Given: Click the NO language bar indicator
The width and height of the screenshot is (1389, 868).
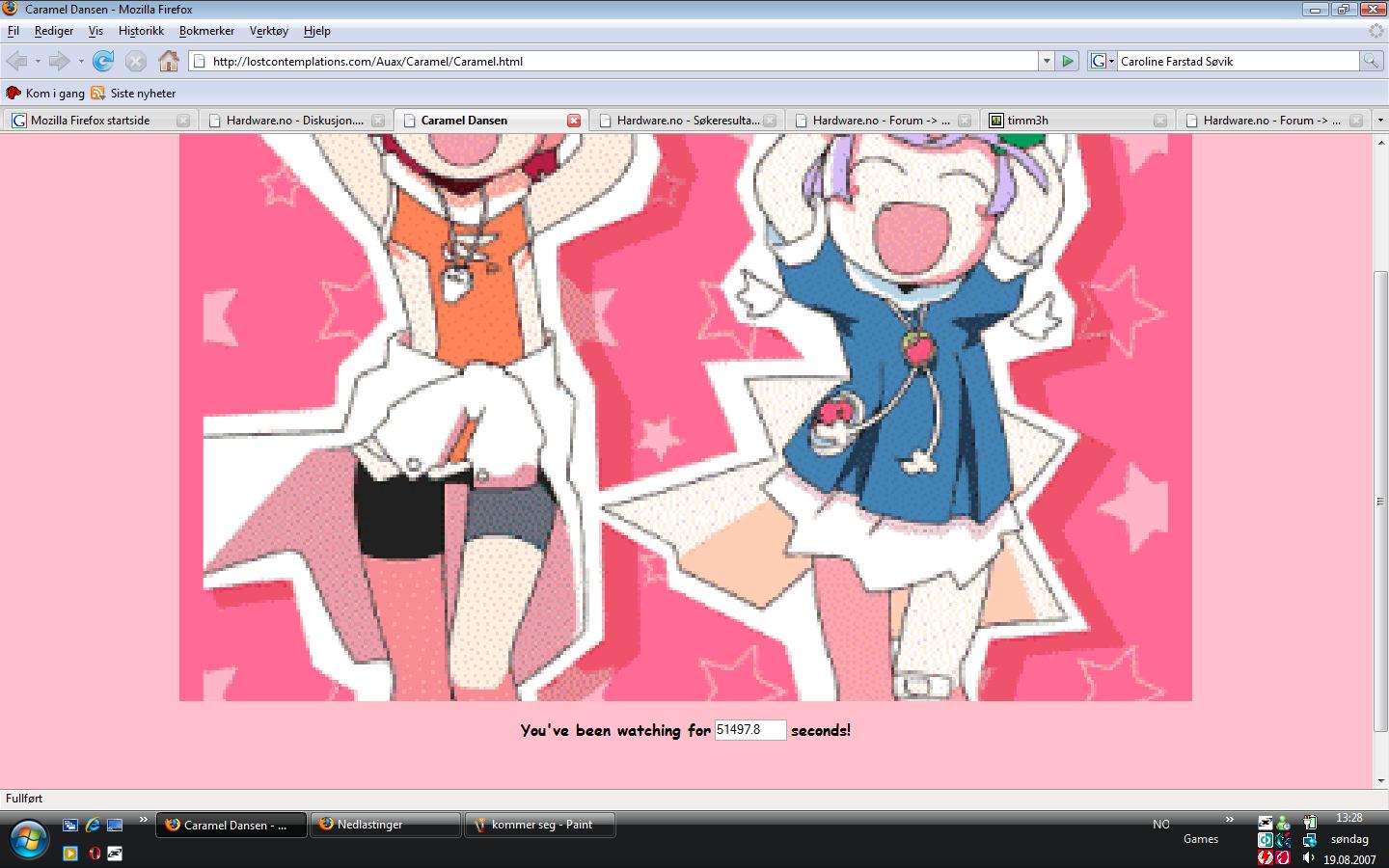Looking at the screenshot, I should coord(1161,825).
